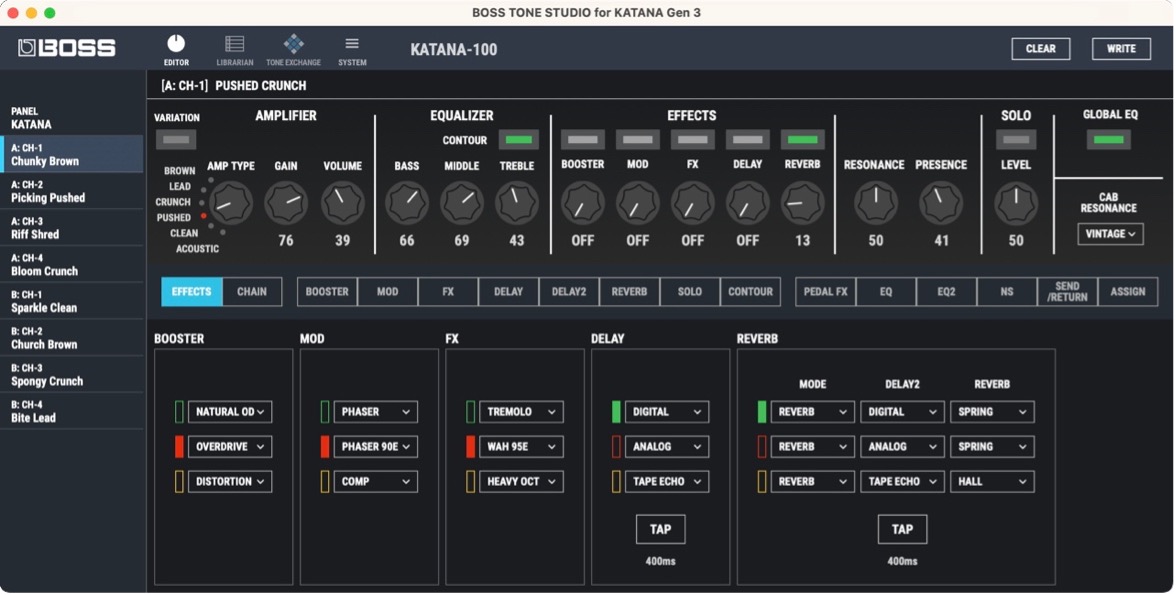Disable the GLOBAL EQ switch
1176x595 pixels.
(1108, 140)
